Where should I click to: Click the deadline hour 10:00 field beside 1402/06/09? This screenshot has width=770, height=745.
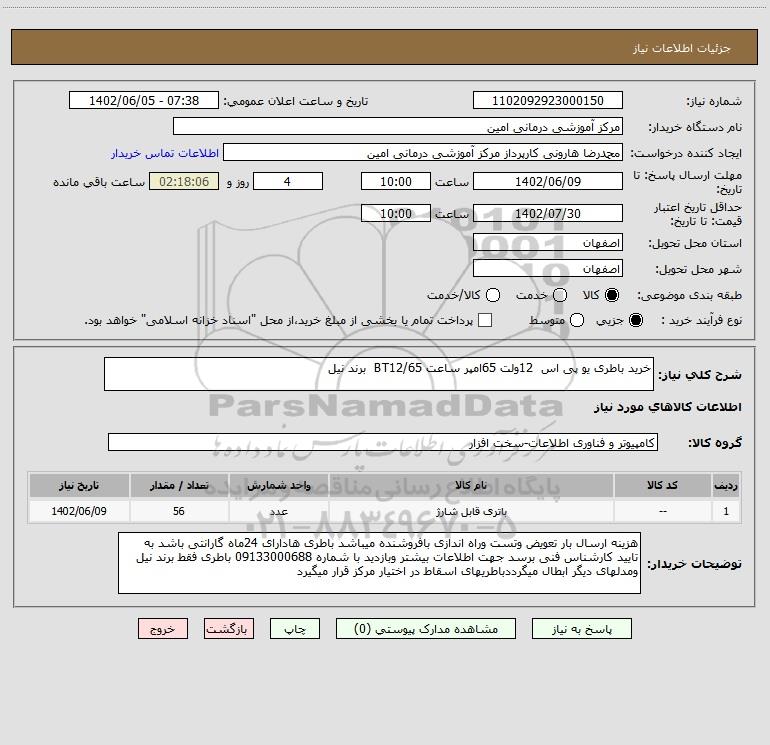396,181
